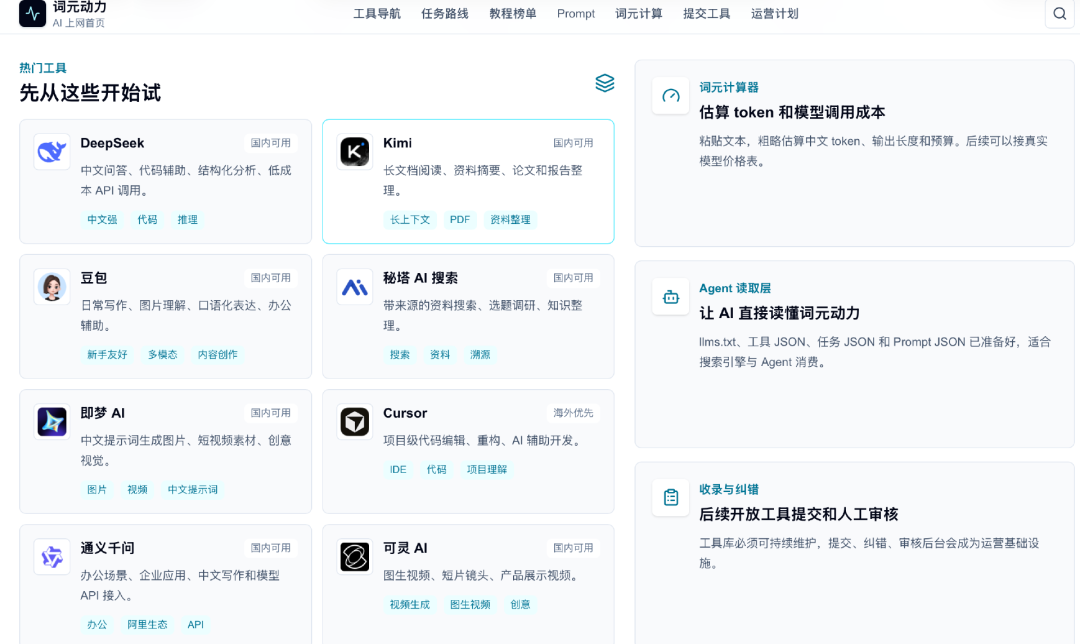The width and height of the screenshot is (1080, 644).
Task: Open the 通义千问 title
Action: [x=107, y=548]
